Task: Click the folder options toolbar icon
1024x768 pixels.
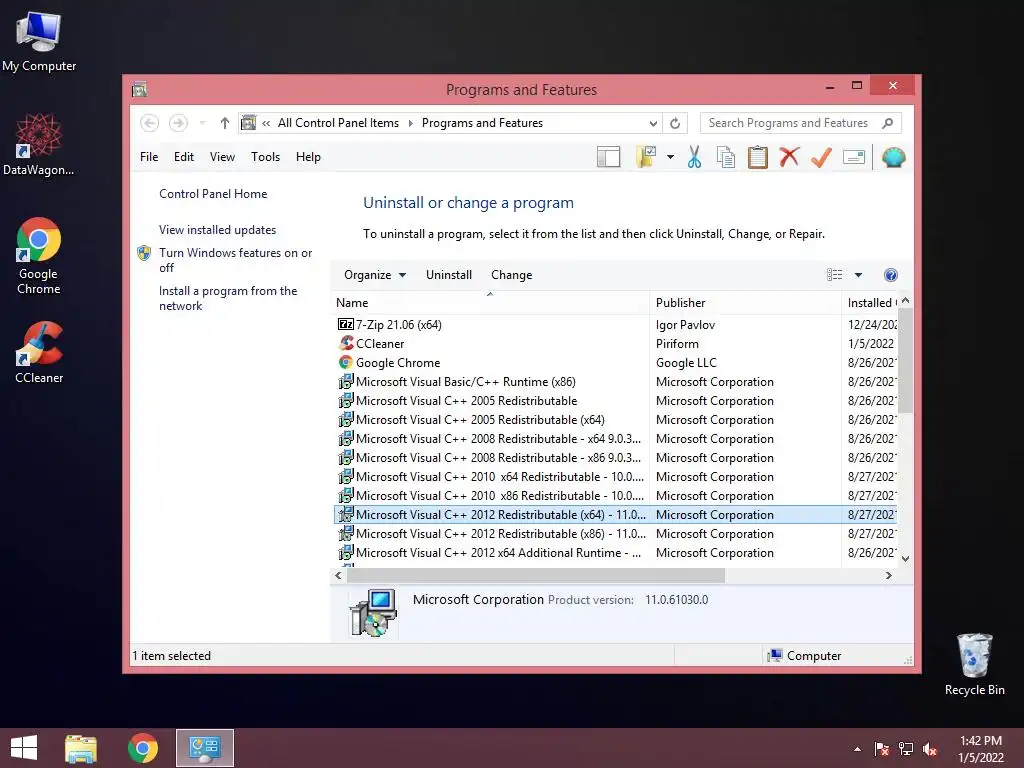Action: click(x=647, y=157)
